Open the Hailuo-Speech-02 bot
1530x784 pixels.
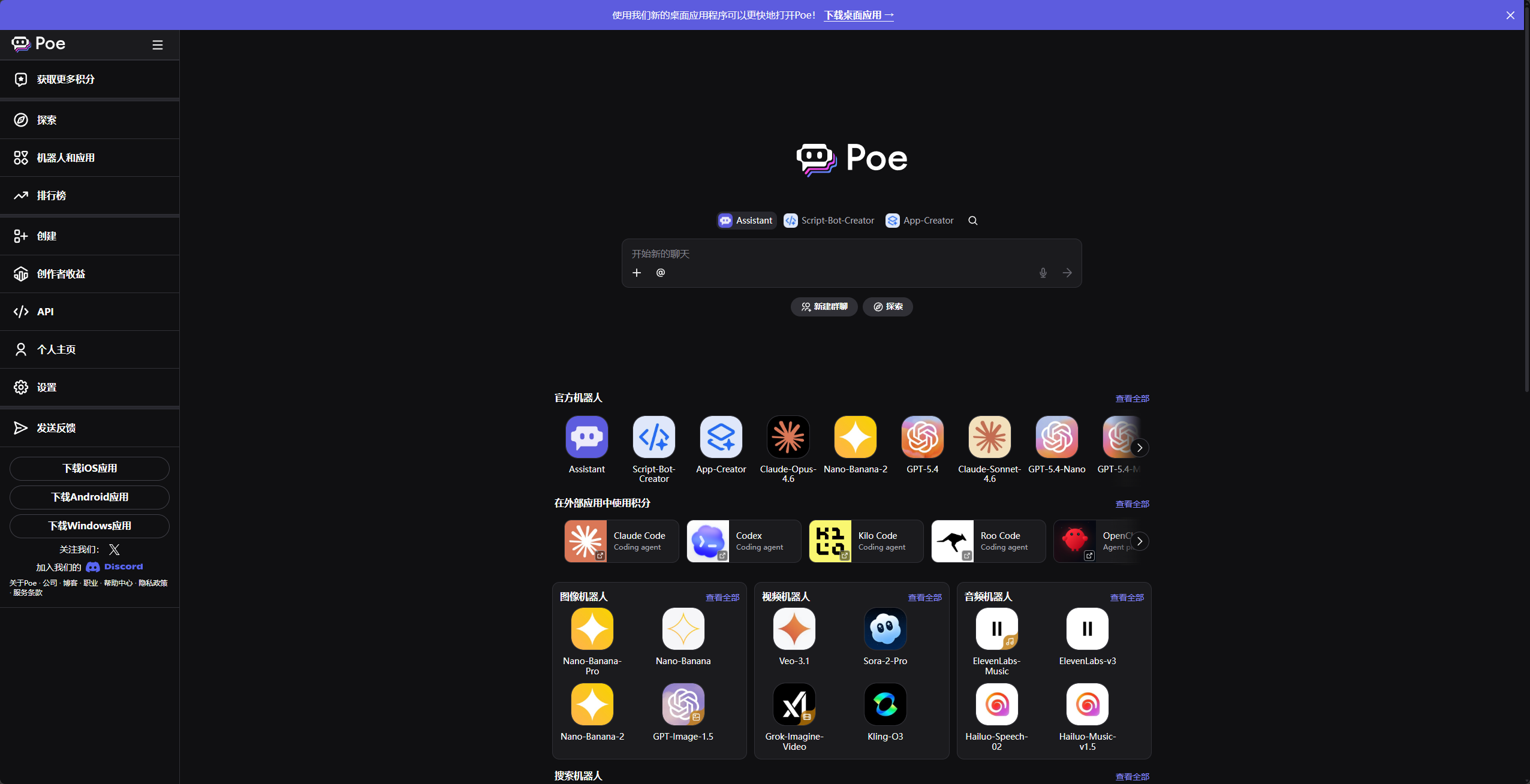pyautogui.click(x=997, y=704)
